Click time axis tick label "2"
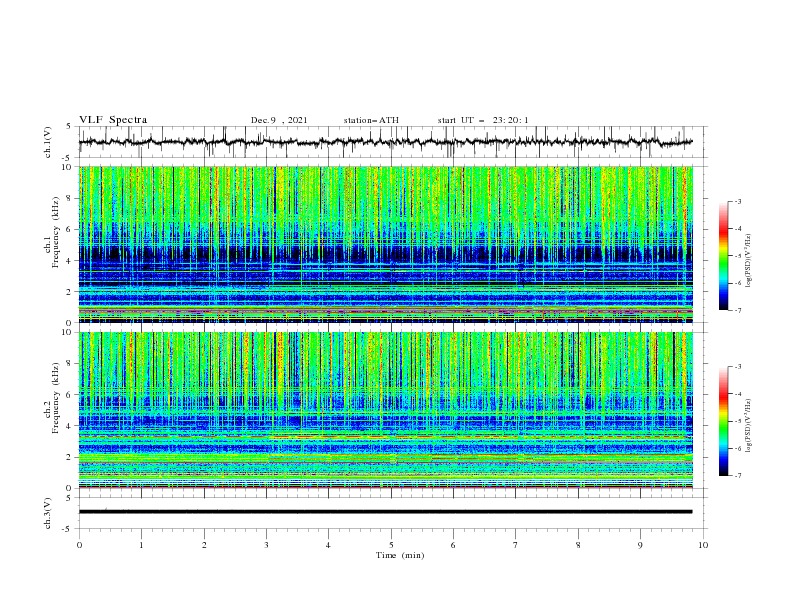The height and width of the screenshot is (612, 792). 204,545
